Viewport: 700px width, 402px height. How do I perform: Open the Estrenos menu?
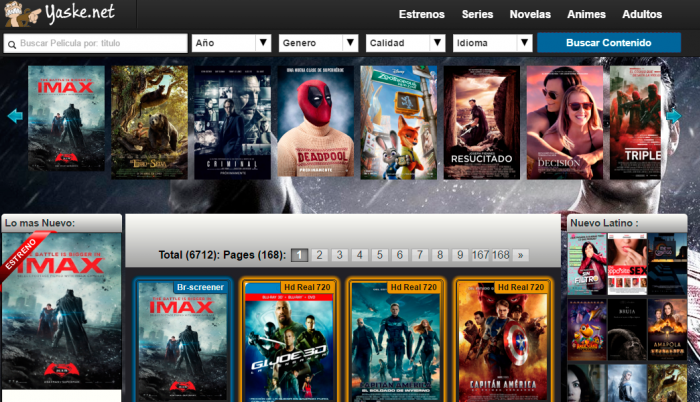pyautogui.click(x=421, y=14)
